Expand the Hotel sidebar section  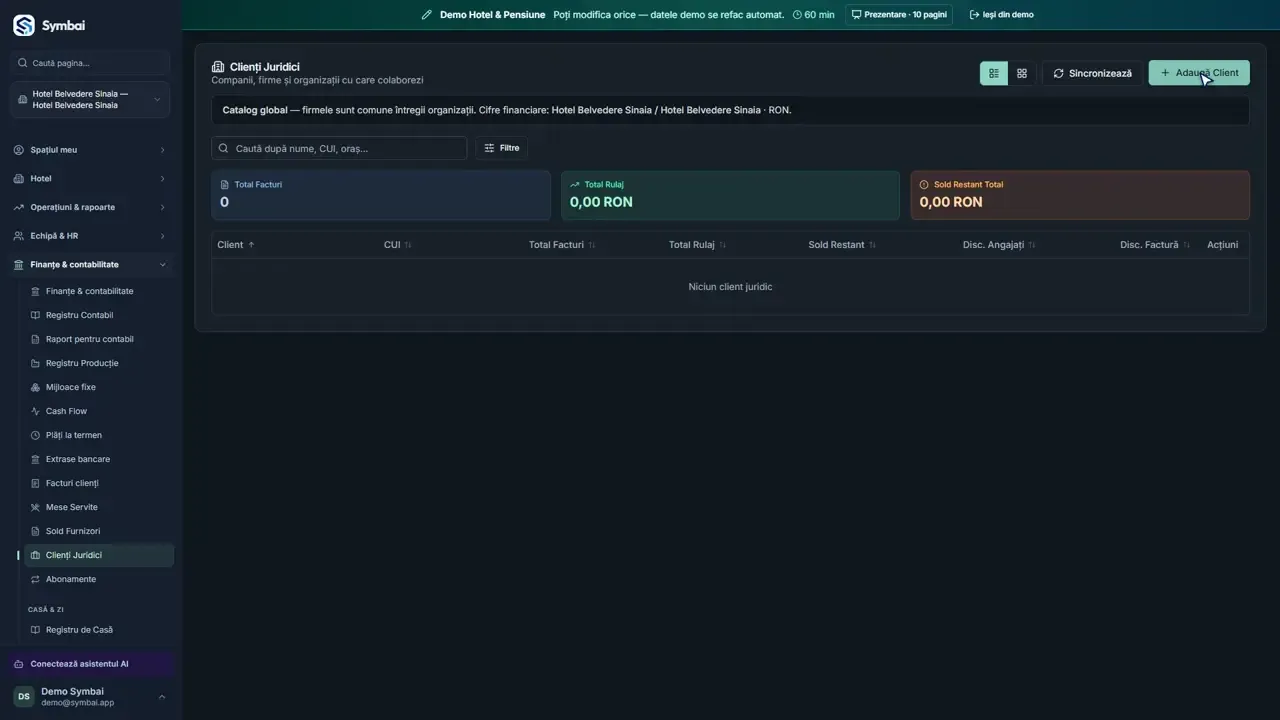90,179
